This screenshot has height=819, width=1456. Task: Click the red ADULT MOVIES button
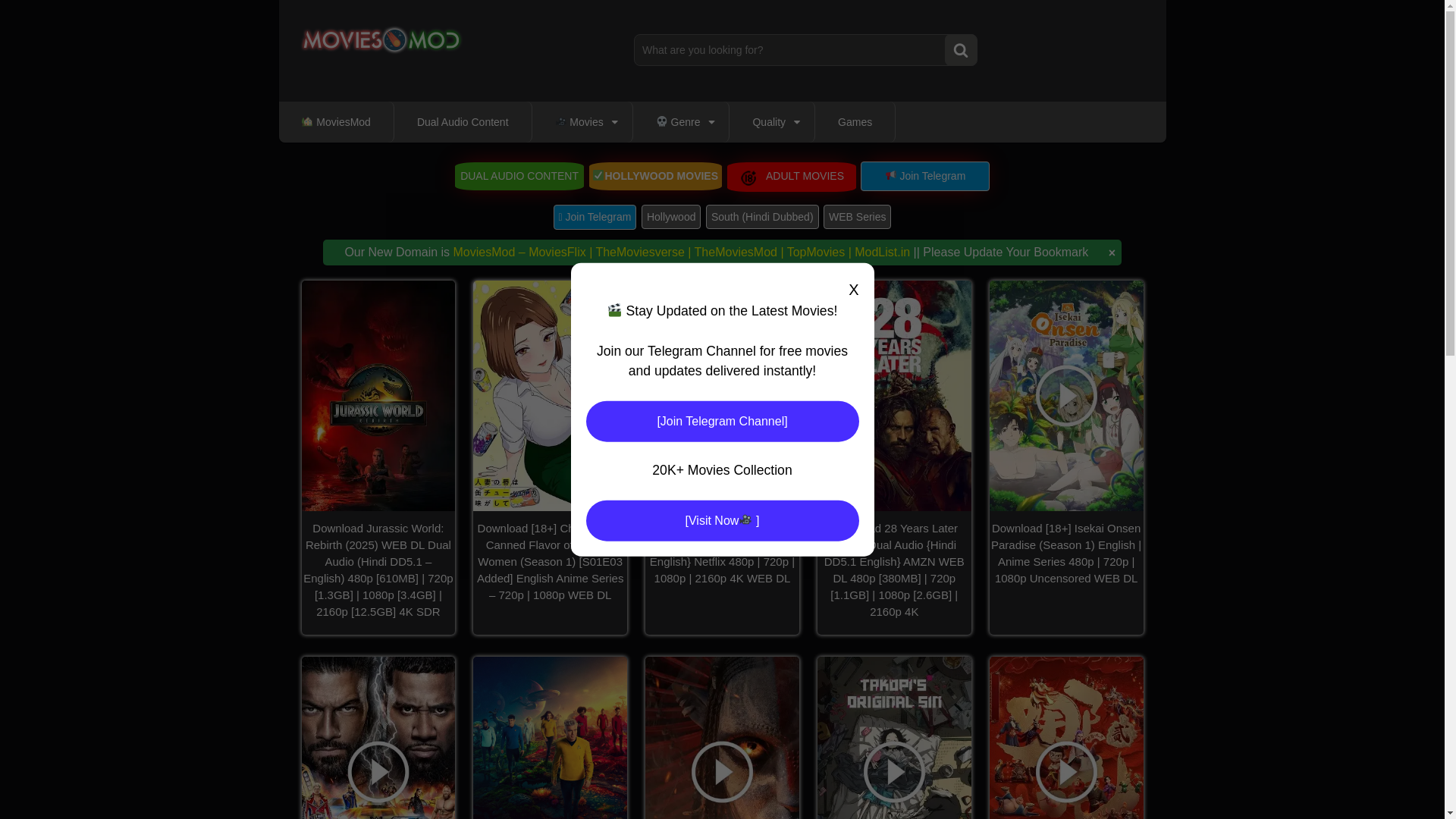click(792, 177)
